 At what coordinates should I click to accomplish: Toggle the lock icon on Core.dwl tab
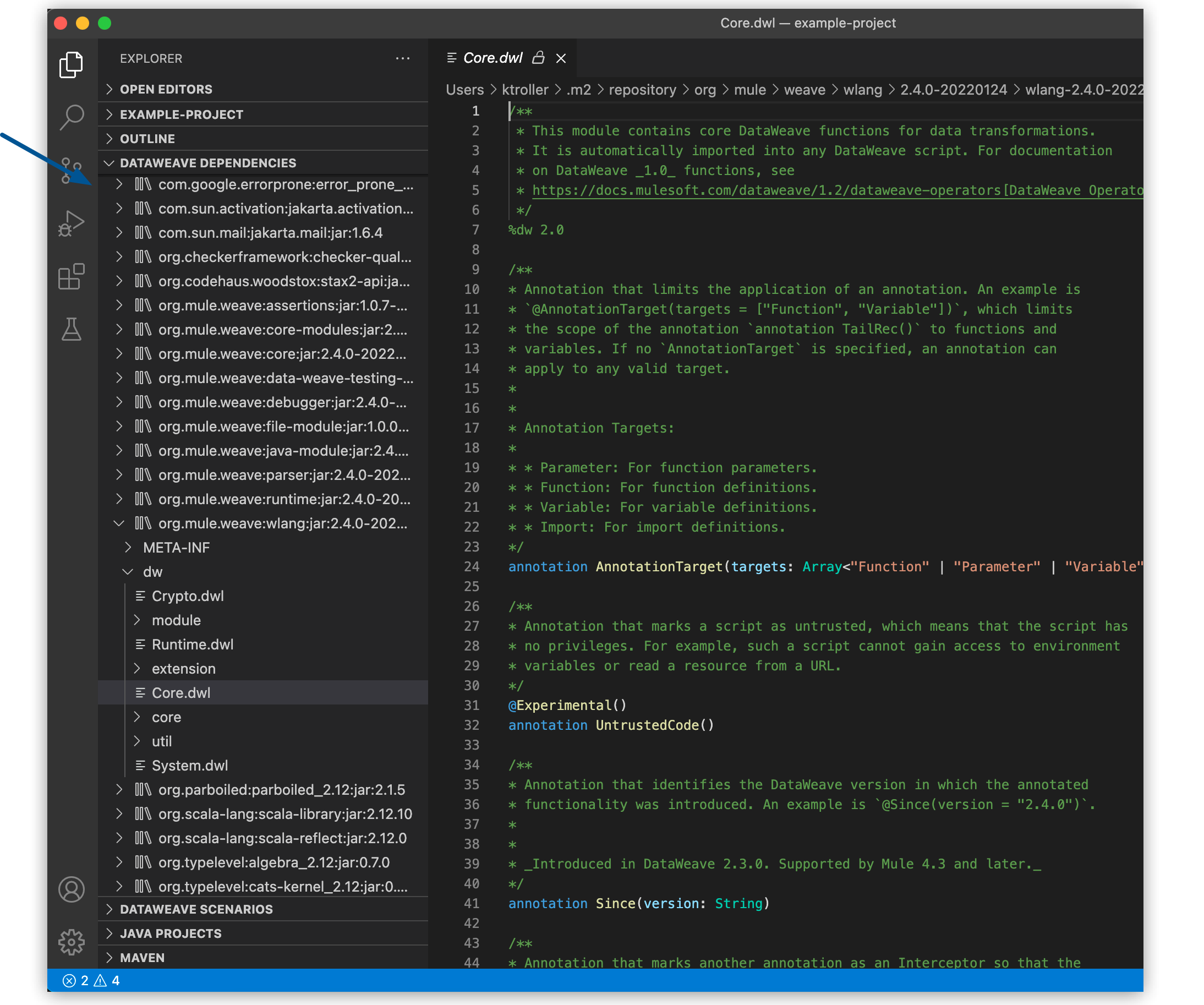tap(538, 57)
